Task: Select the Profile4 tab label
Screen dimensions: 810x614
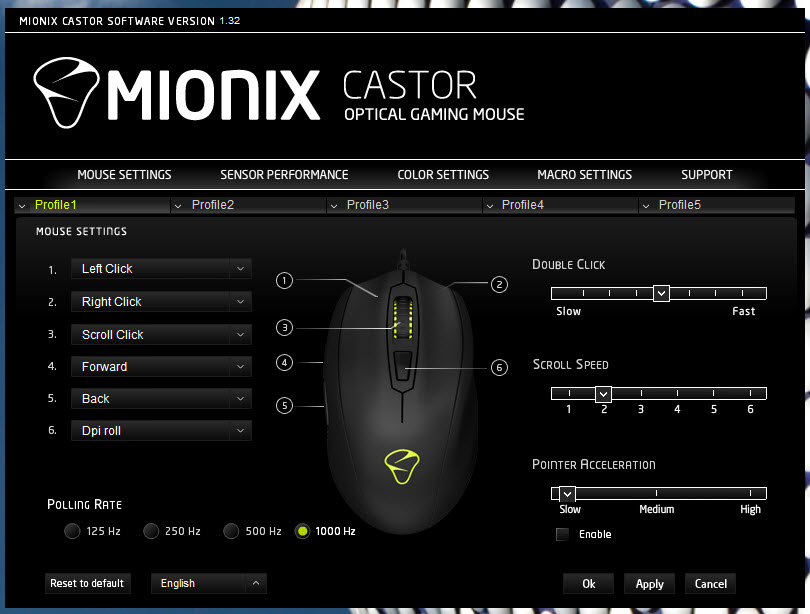Action: [523, 205]
